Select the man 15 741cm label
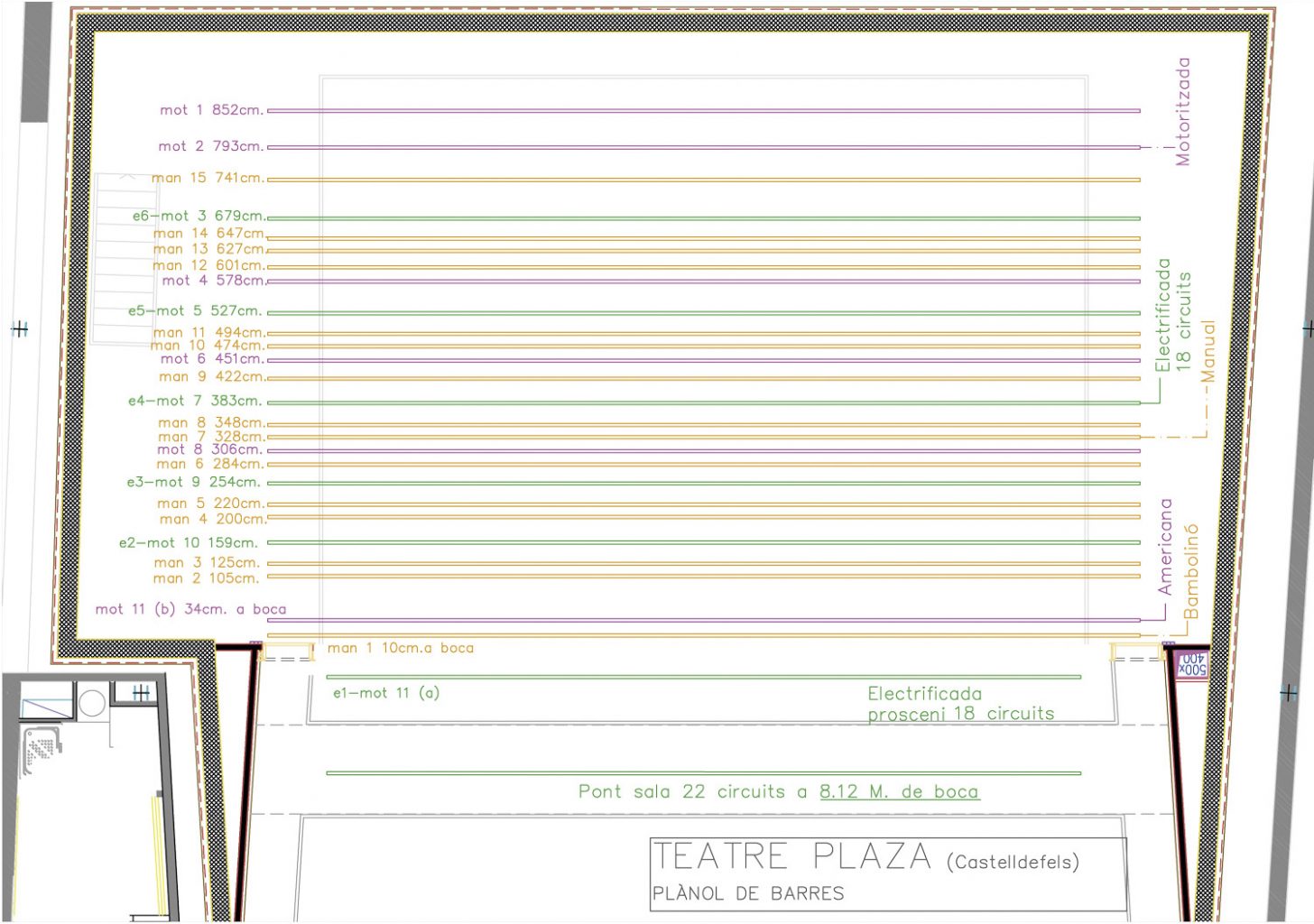Screen dimensions: 1314x924 pos(209,178)
